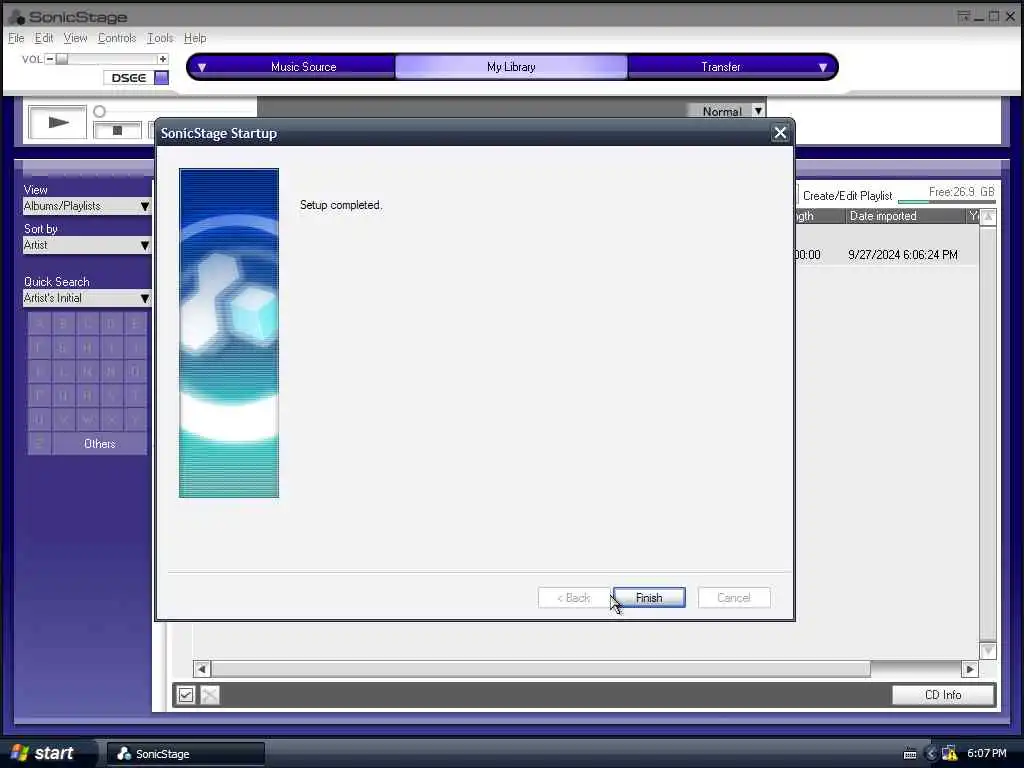Open the Albums/Playlists view dropdown
This screenshot has width=1024, height=768.
[x=87, y=206]
